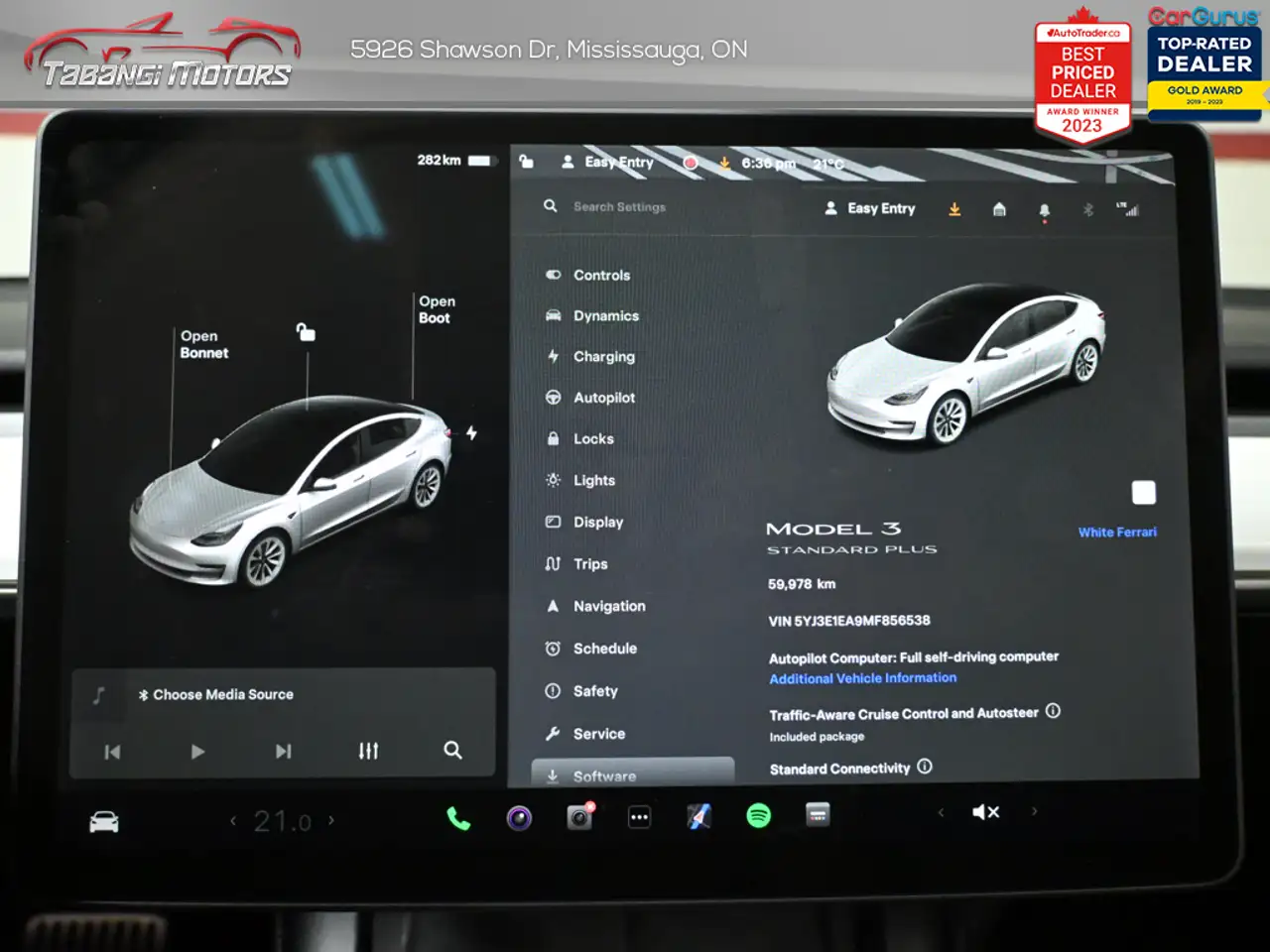
Task: Tap Open Boot label
Action: [x=436, y=309]
